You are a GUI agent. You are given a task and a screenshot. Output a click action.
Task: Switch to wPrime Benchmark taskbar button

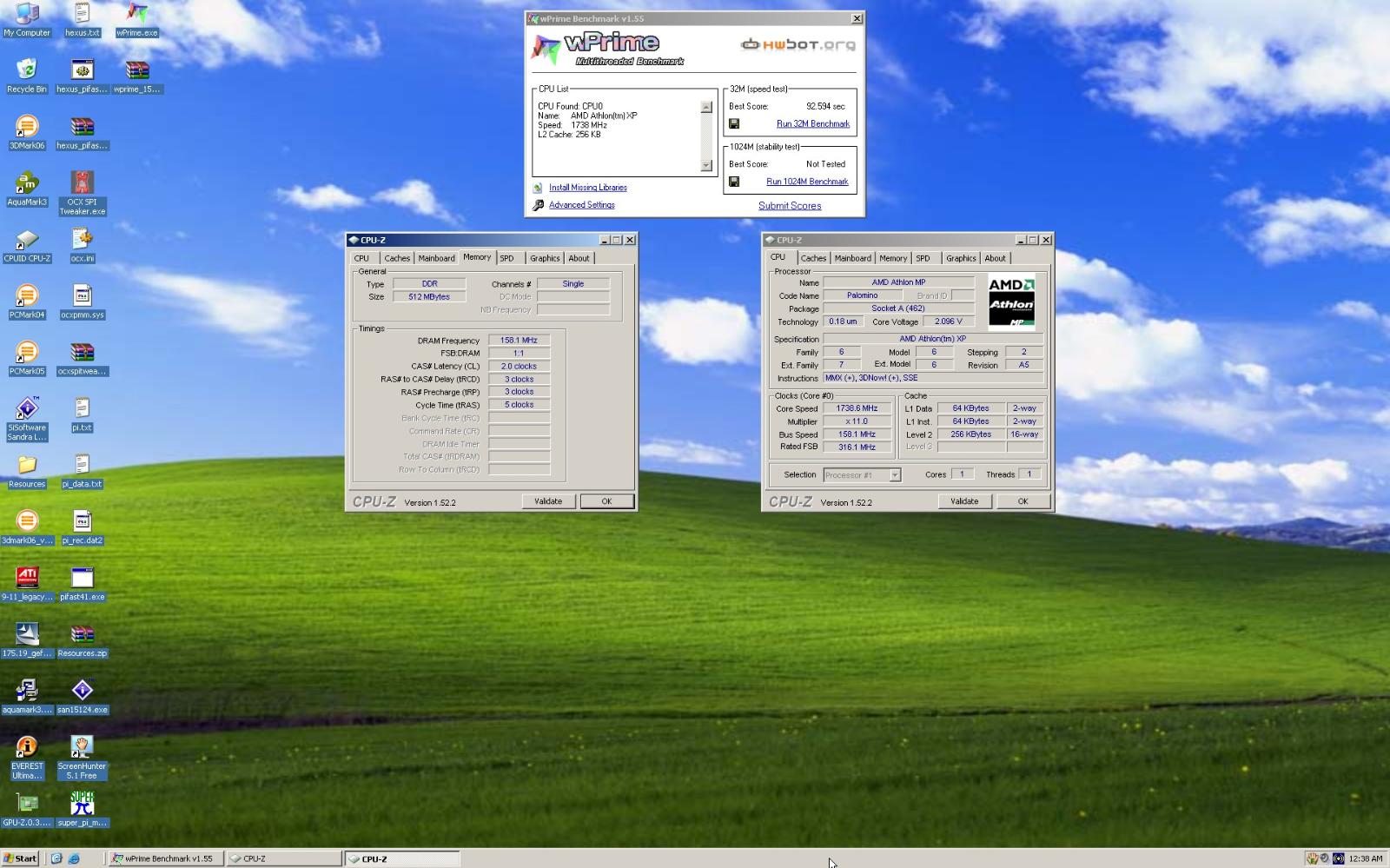tap(165, 858)
